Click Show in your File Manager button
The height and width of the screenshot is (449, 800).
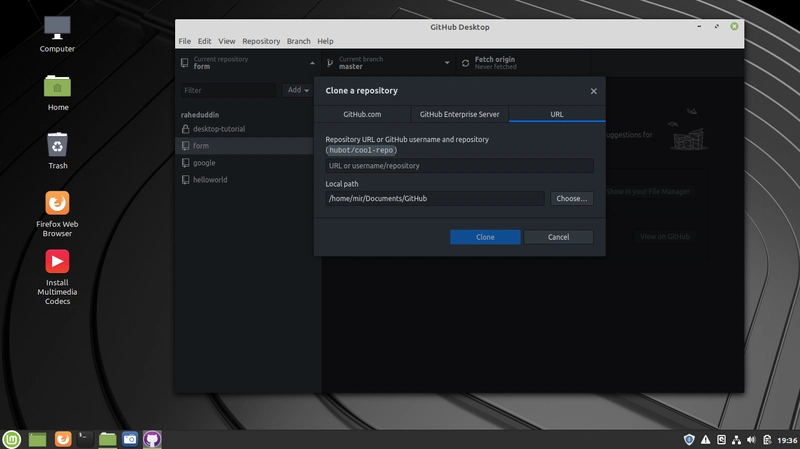pos(648,192)
